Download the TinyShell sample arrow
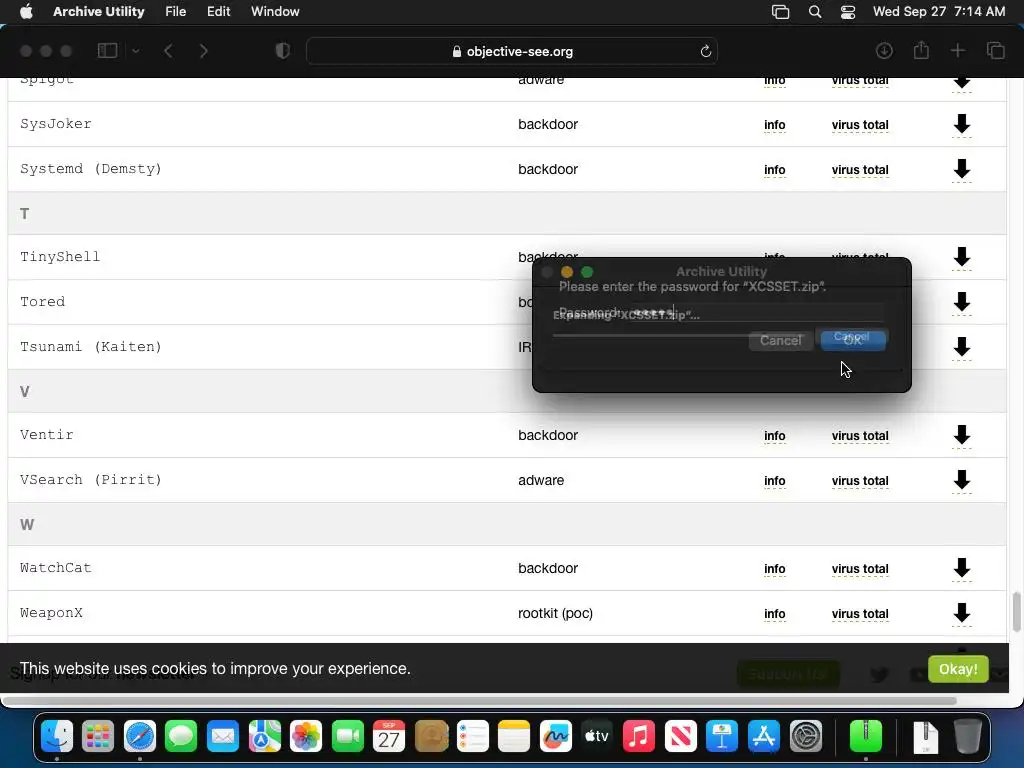 [961, 257]
